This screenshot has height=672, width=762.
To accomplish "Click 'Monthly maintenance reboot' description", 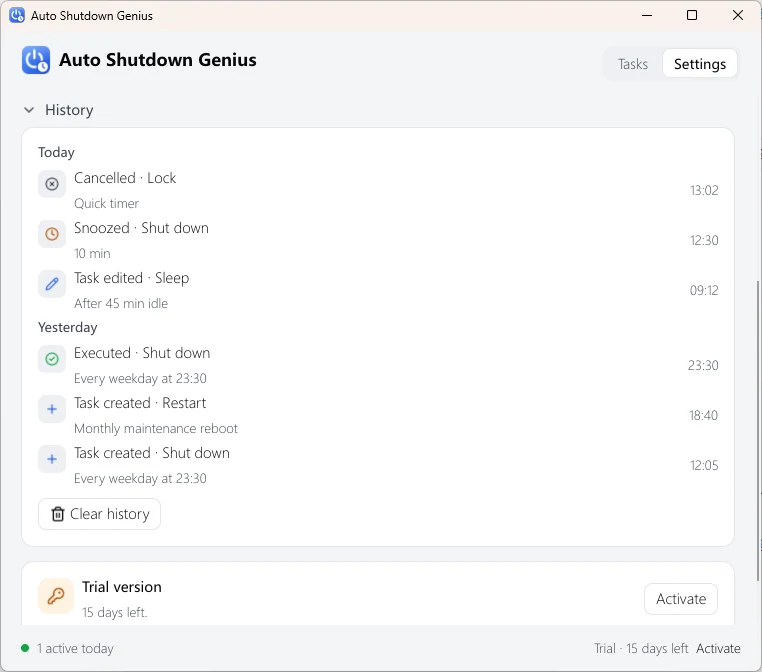I will [x=156, y=429].
